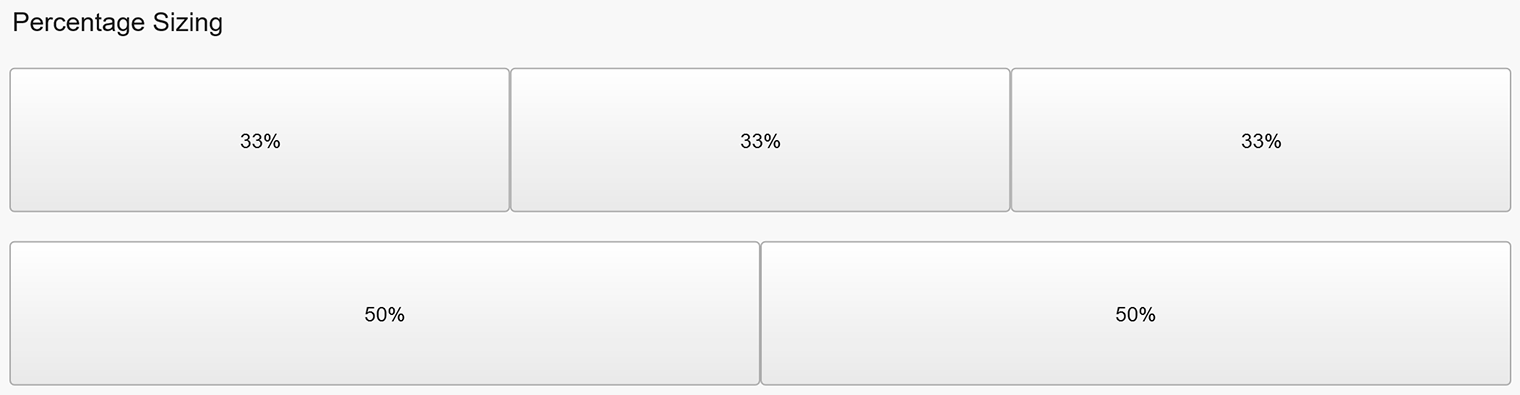Select the middle 33% button
1520x395 pixels.
760,140
